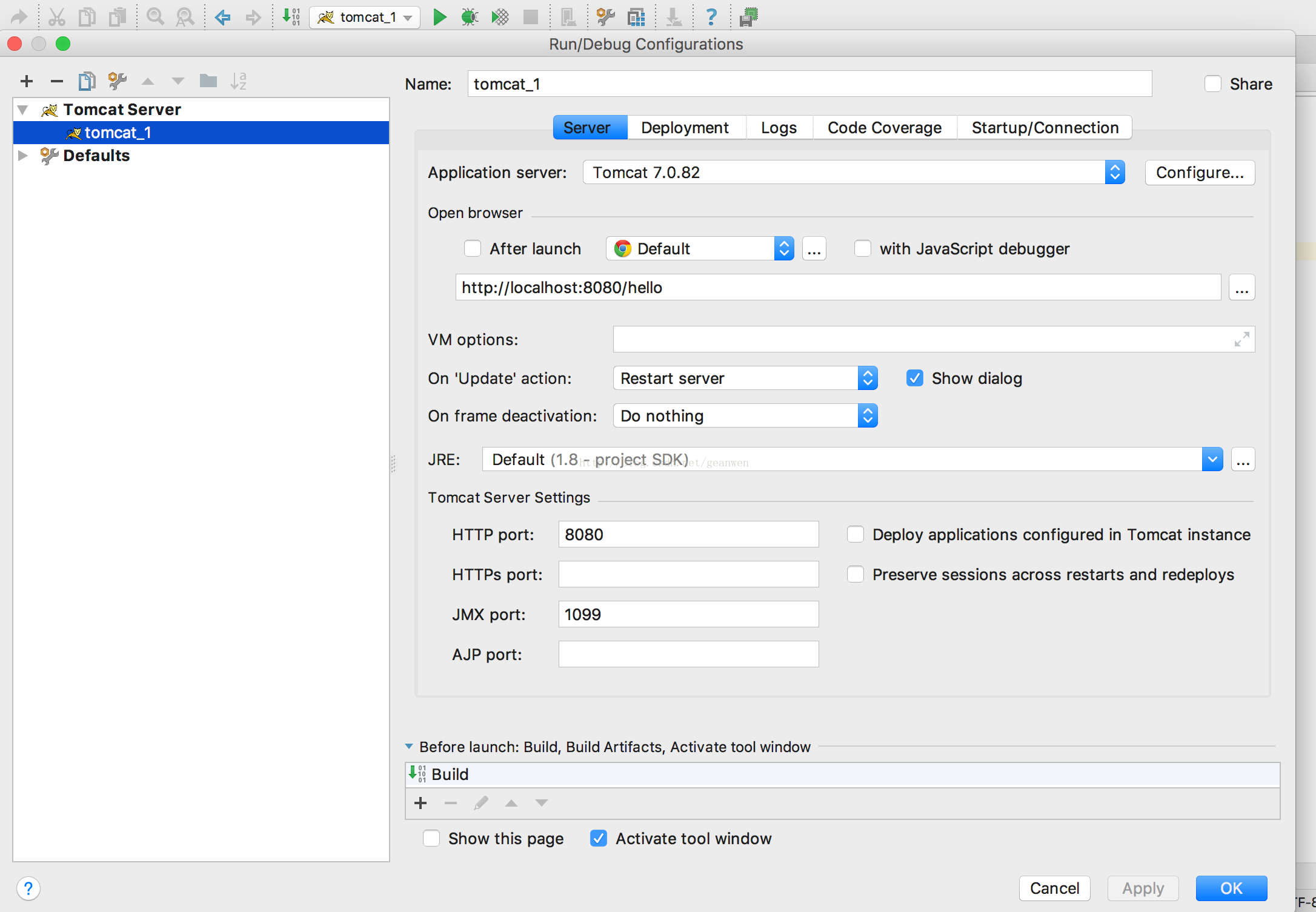Click the ellipsis button beside JRE
Viewport: 1316px width, 912px height.
[1243, 459]
